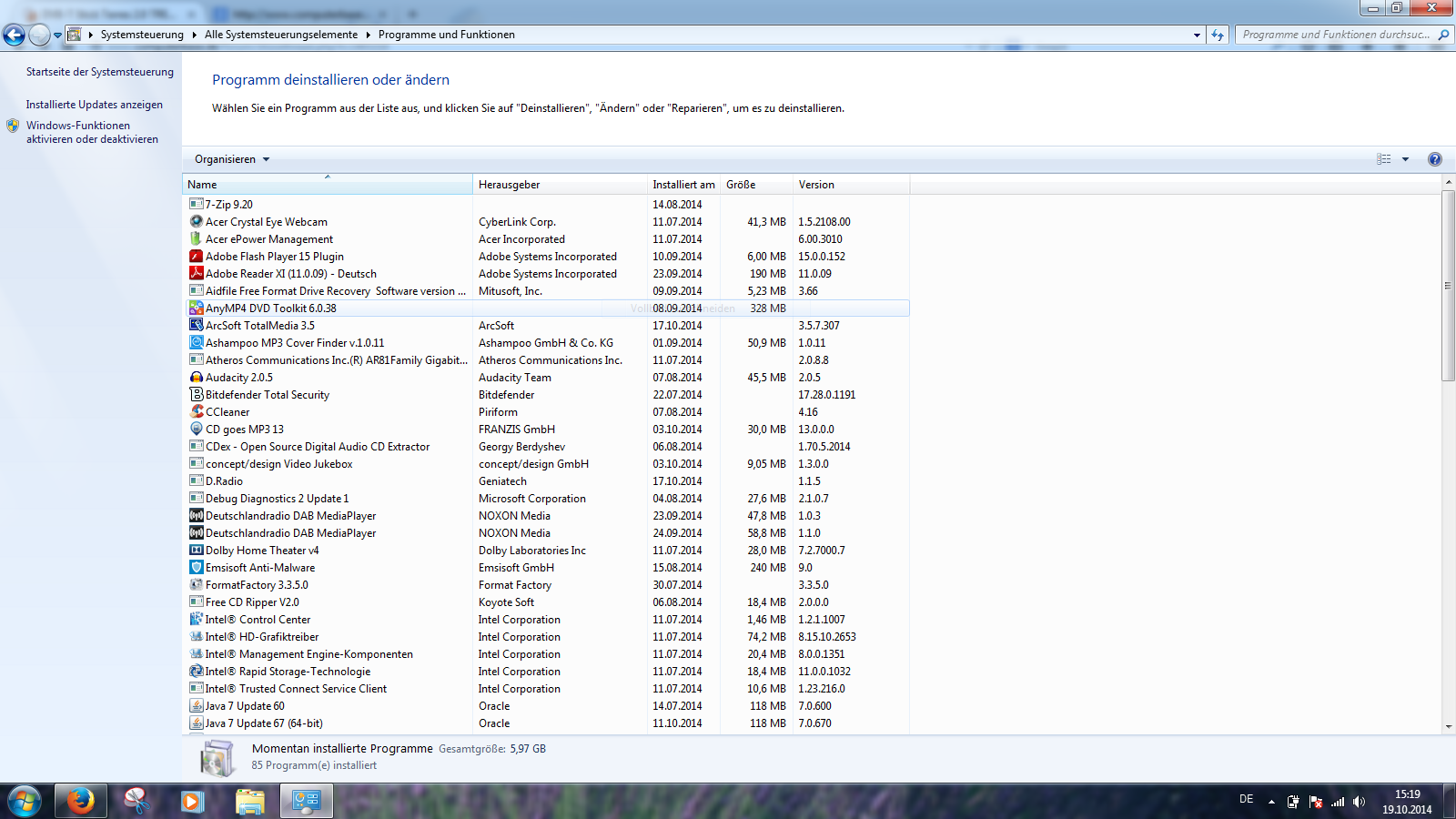The image size is (1456, 819).
Task: Click the volume speaker tray icon
Action: click(x=1359, y=802)
